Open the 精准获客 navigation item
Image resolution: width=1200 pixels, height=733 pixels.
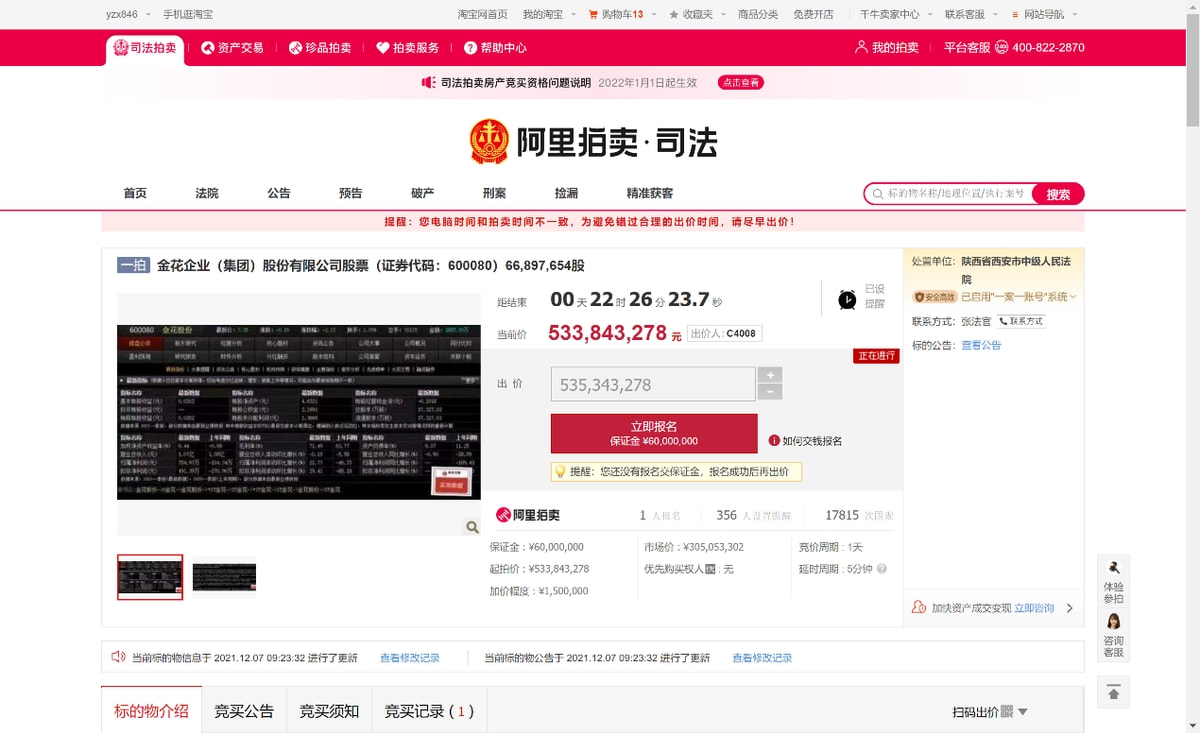tap(650, 193)
